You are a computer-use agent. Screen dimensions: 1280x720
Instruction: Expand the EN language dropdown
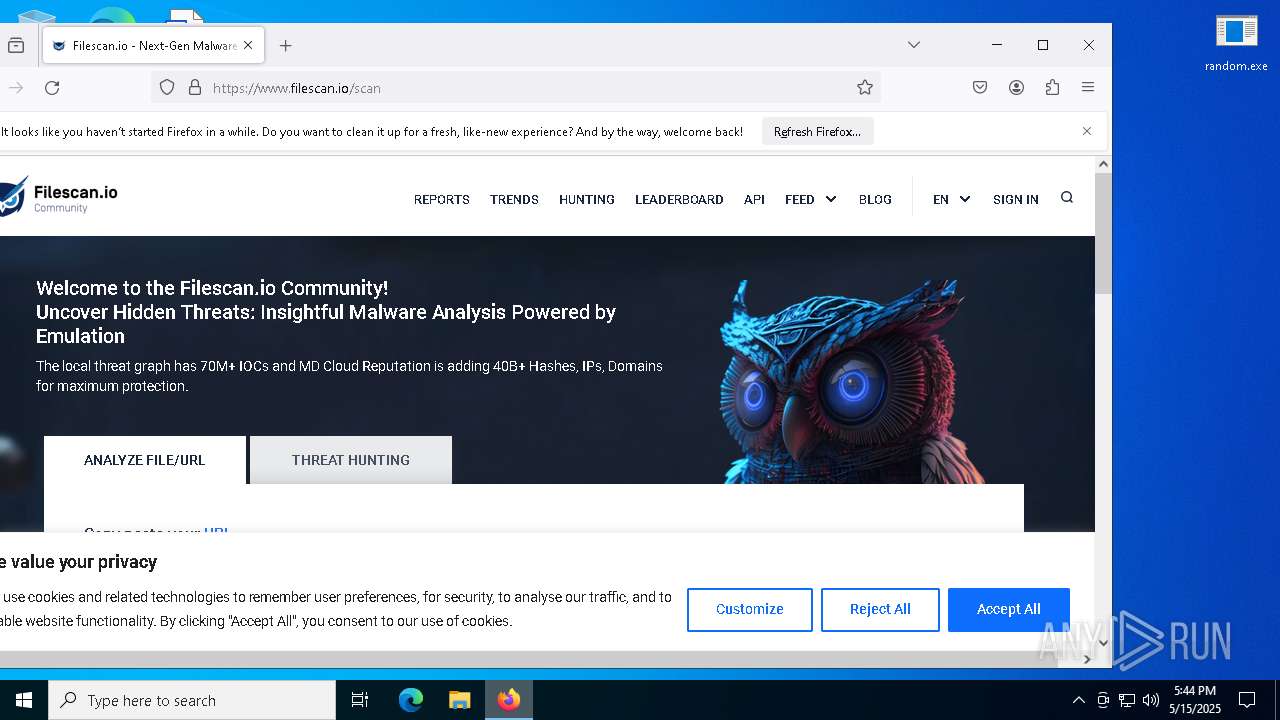point(951,199)
